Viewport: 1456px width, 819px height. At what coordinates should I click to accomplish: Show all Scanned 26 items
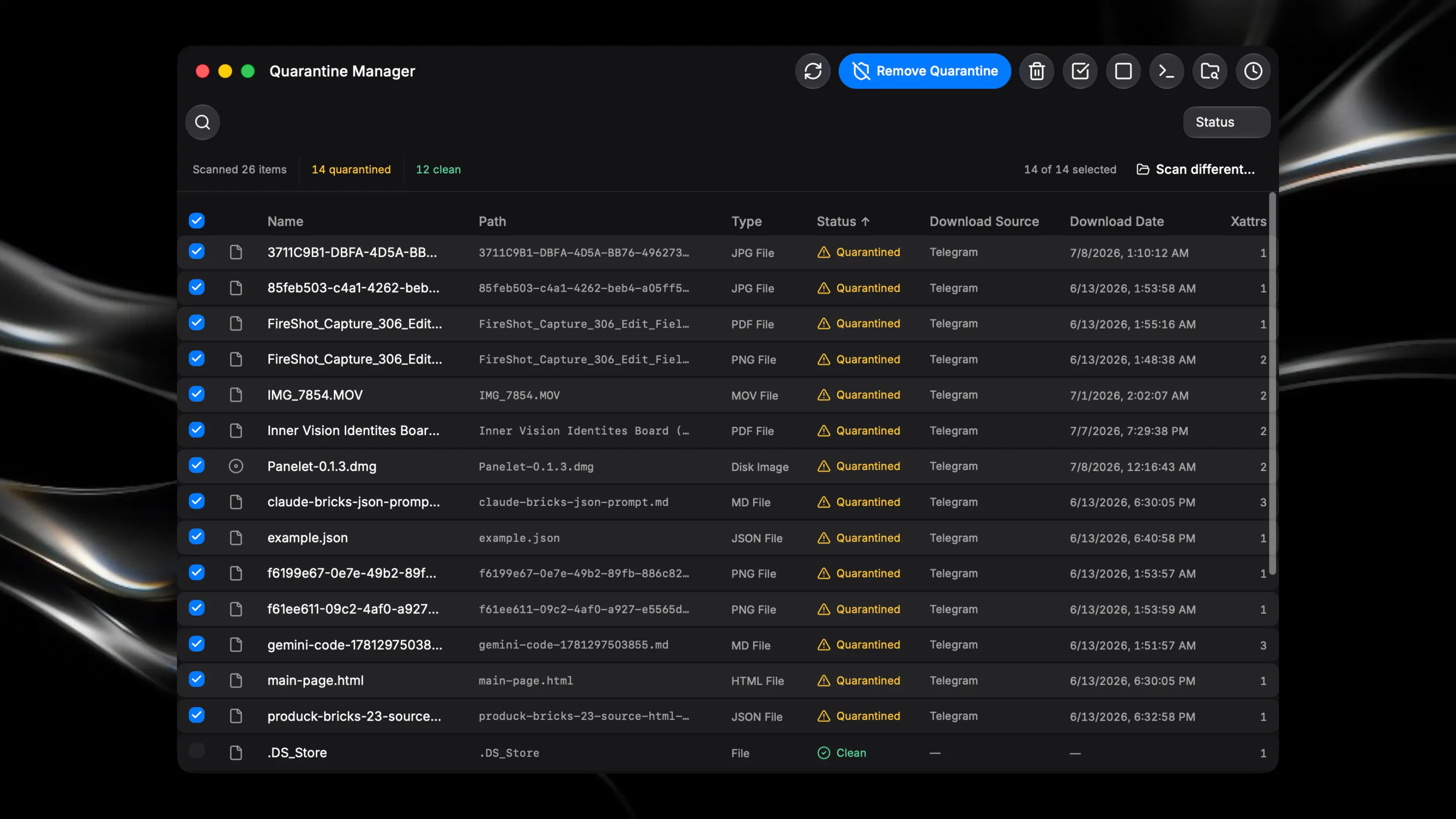click(x=240, y=170)
